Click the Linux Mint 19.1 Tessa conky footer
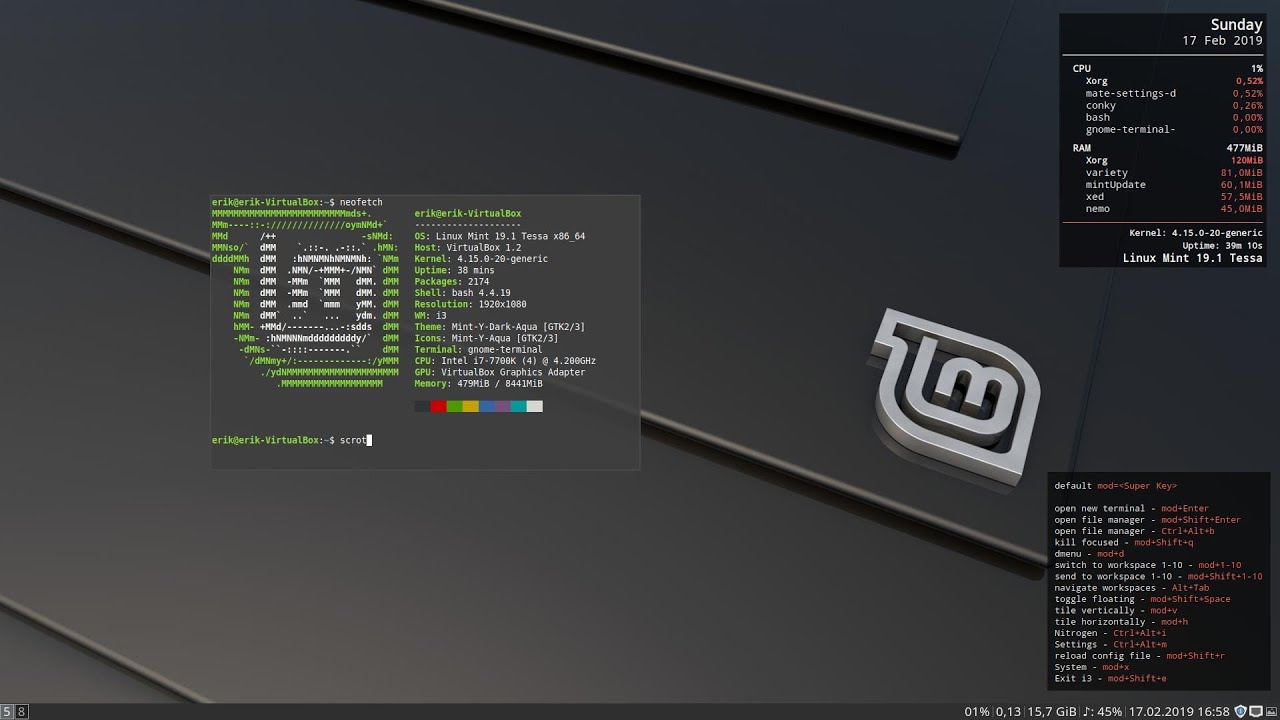 1192,258
